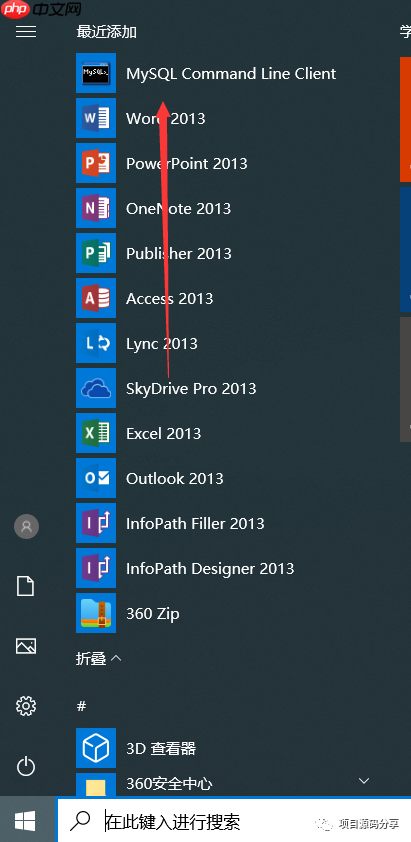Select the Excel 2013 label
This screenshot has height=842, width=411.
[x=163, y=434]
